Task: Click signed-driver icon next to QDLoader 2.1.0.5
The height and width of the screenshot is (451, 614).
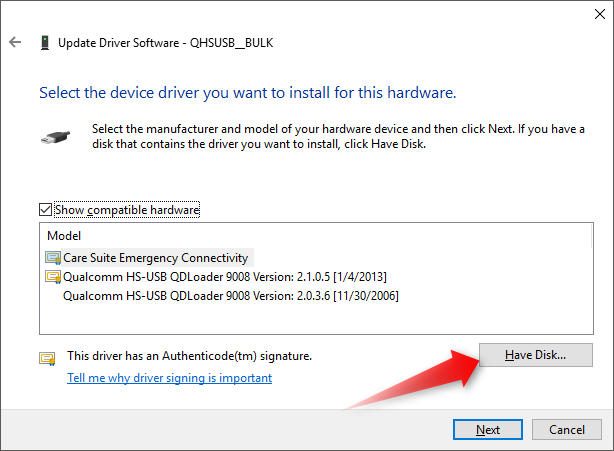Action: click(x=53, y=277)
